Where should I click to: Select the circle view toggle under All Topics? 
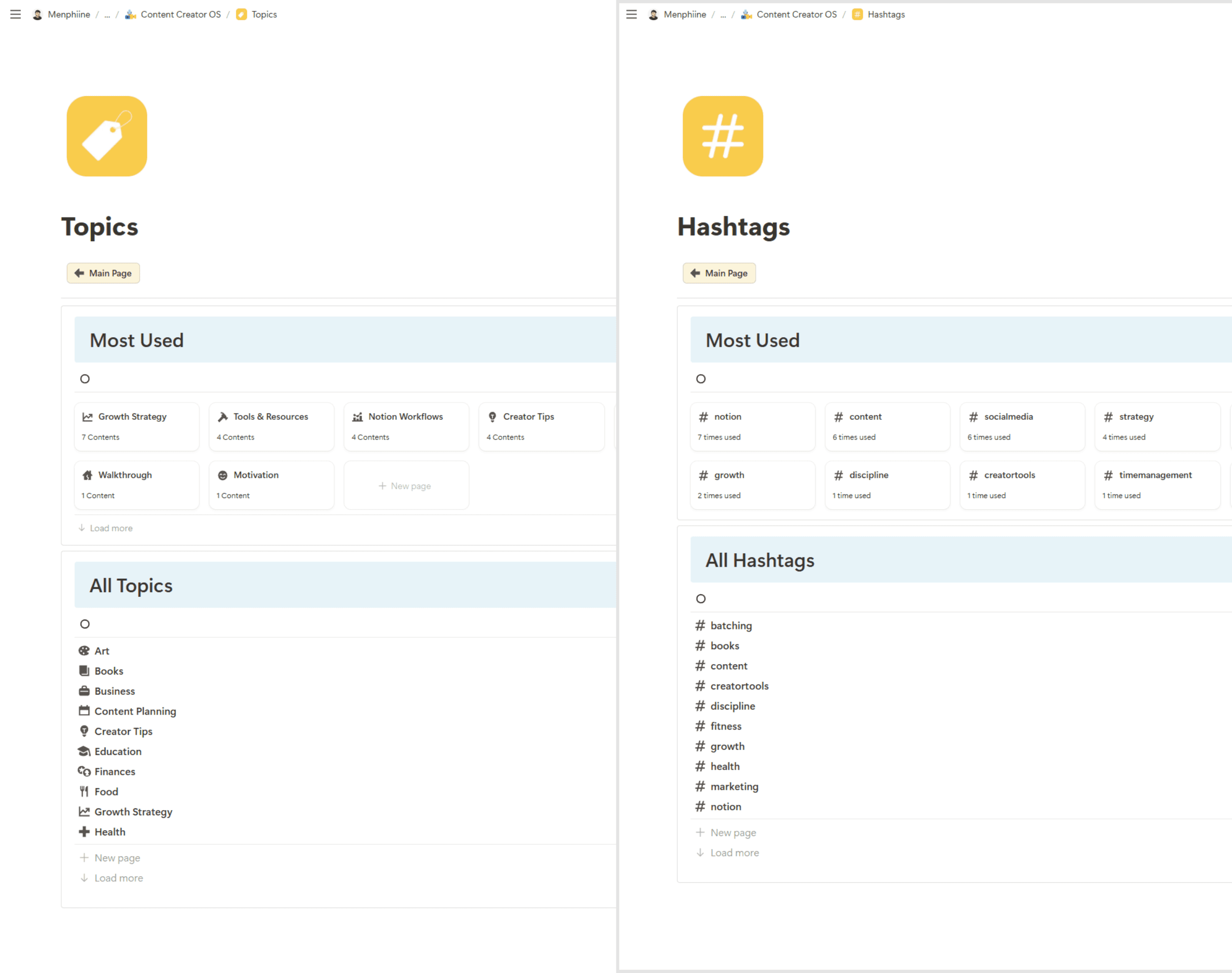coord(85,624)
